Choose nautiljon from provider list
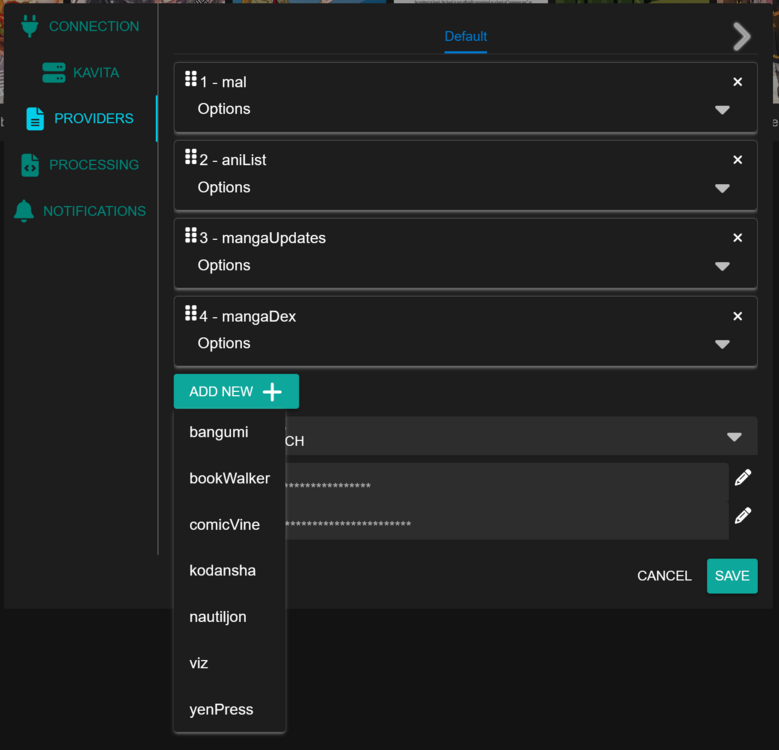The height and width of the screenshot is (750, 779). click(230, 617)
